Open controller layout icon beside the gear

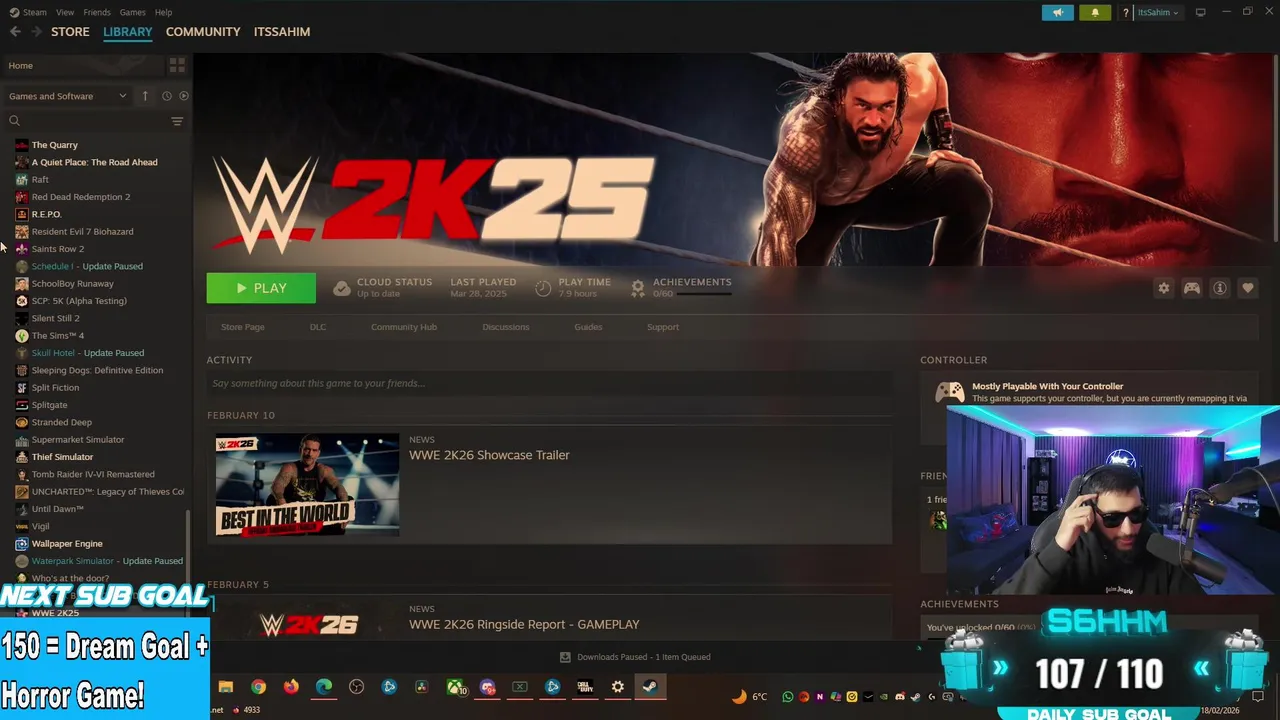point(1192,288)
